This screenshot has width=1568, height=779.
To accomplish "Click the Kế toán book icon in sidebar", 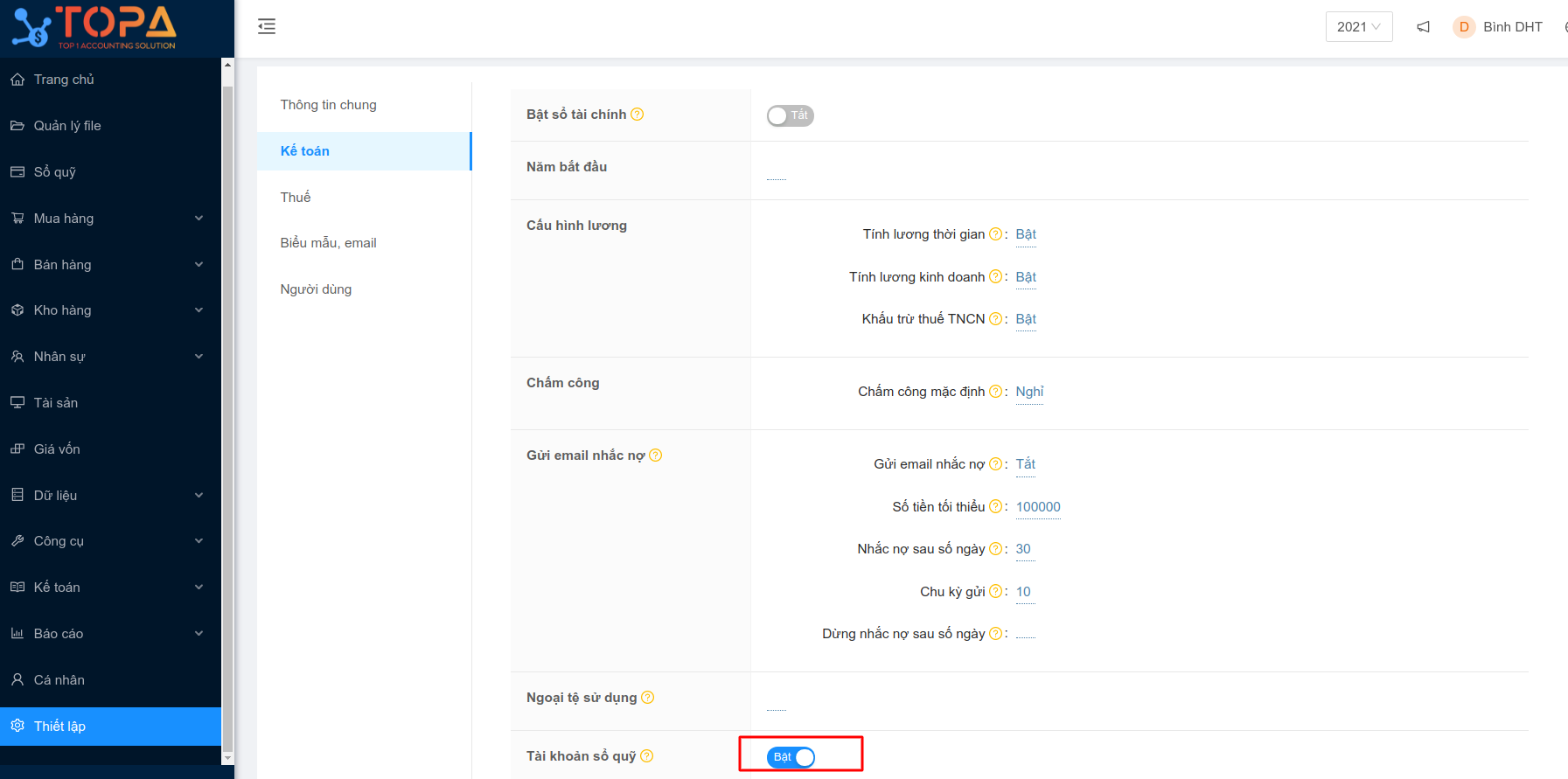I will [17, 588].
